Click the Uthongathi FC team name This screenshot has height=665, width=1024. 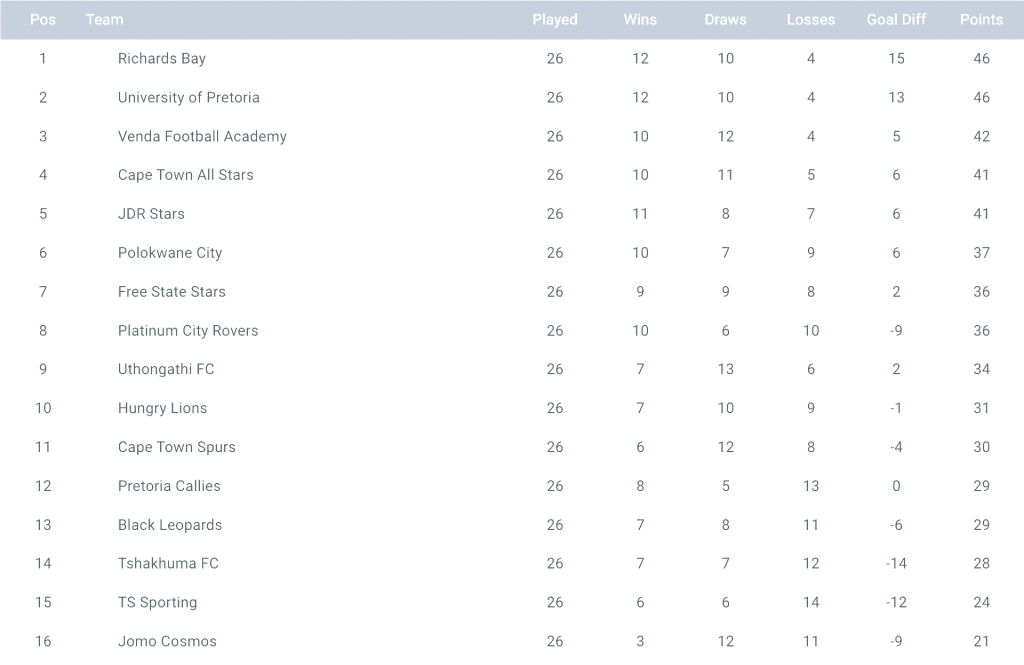point(166,369)
